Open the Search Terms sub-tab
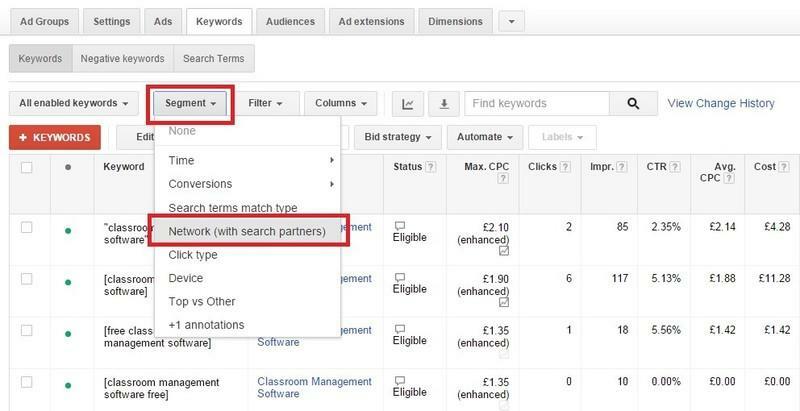This screenshot has height=411, width=800. click(214, 59)
